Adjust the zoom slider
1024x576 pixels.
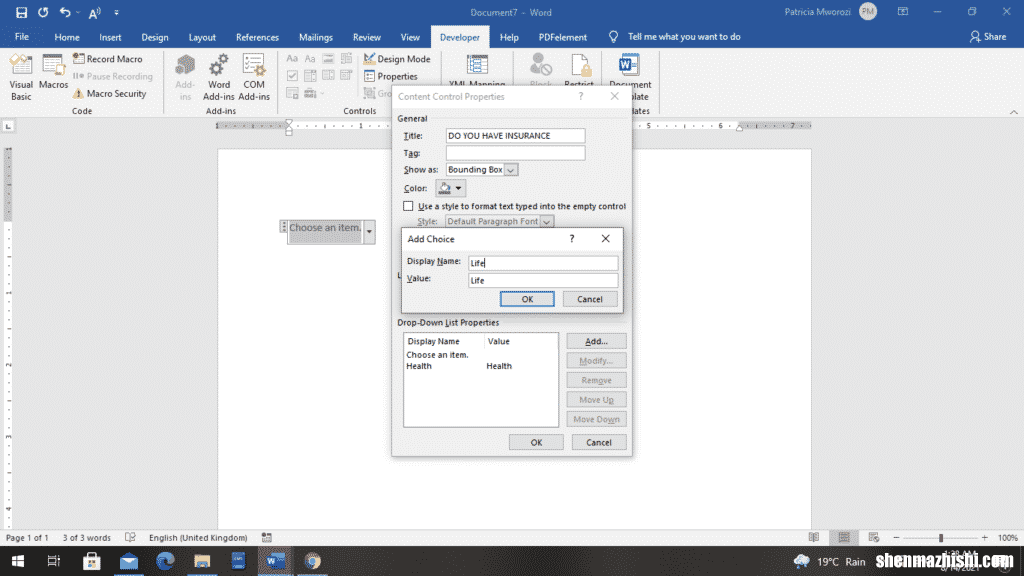tap(941, 537)
